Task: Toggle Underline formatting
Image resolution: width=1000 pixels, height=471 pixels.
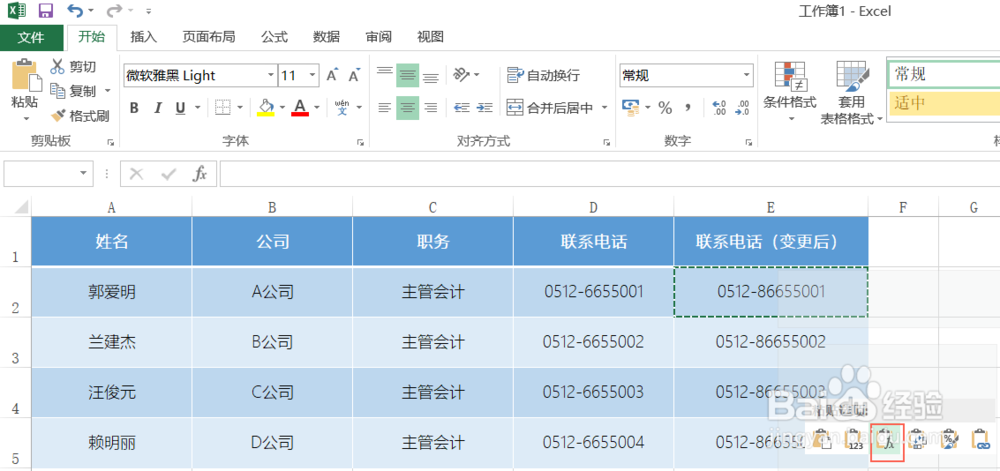Action: click(x=180, y=108)
